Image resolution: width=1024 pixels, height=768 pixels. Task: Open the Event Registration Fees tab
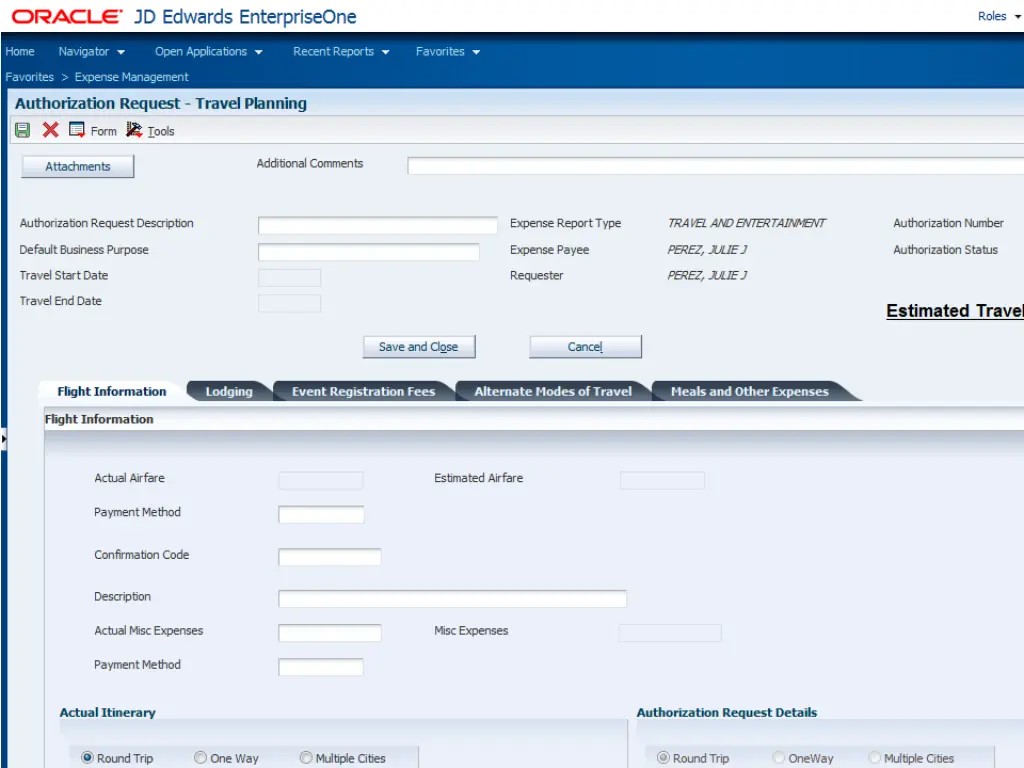tap(363, 391)
